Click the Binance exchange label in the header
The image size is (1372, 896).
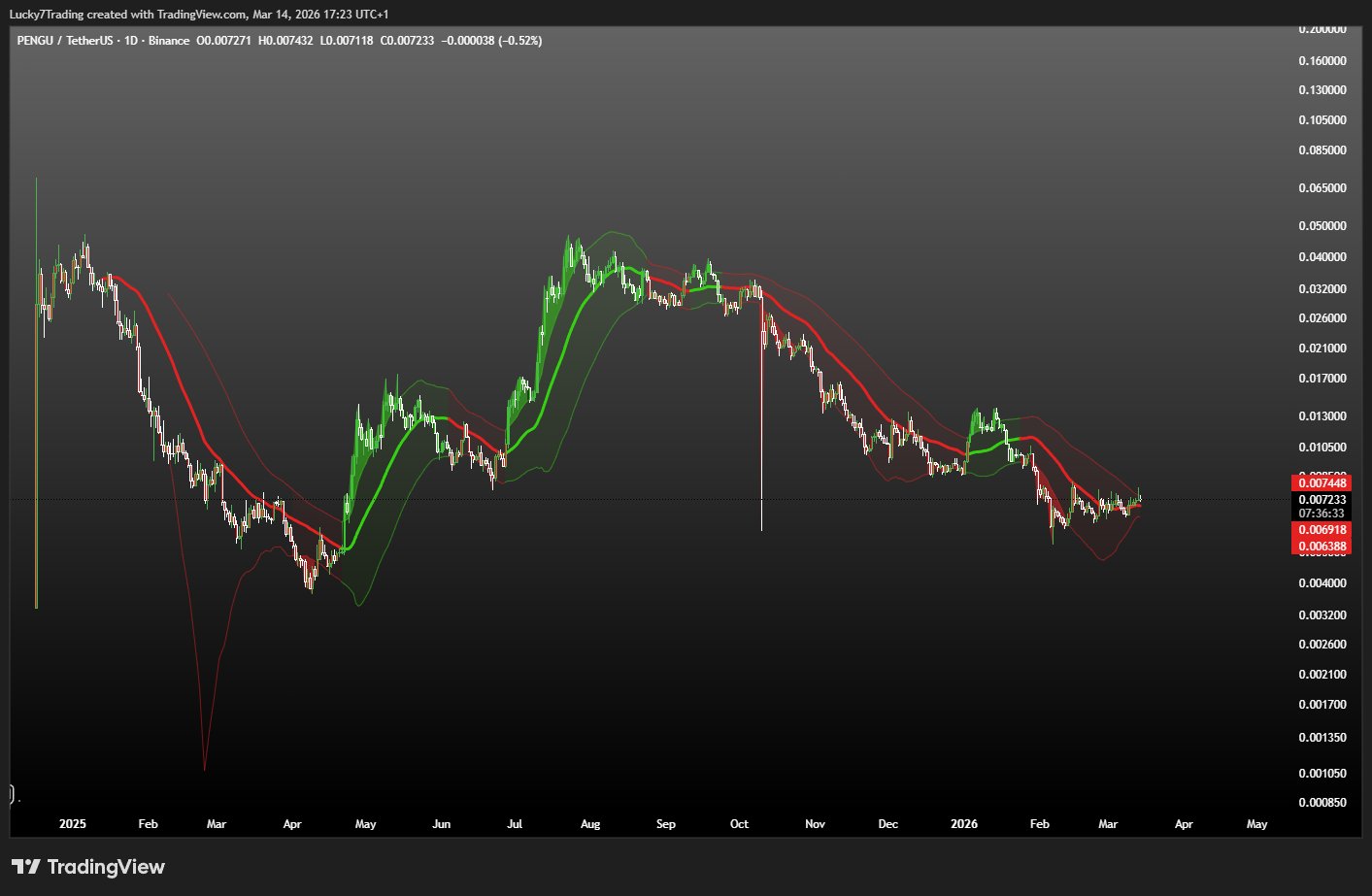(x=169, y=41)
